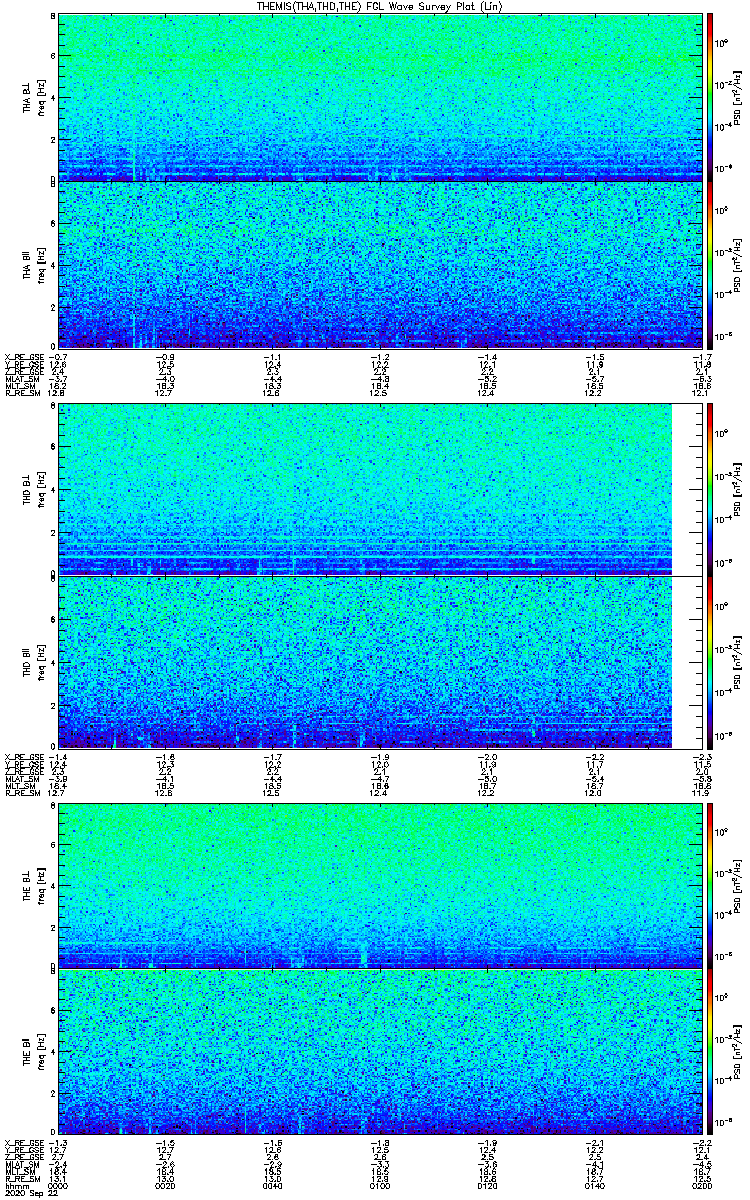Screen dimensions: 750x1200
Task: Select the THD BL spectrogram panel
Action: (x=364, y=489)
